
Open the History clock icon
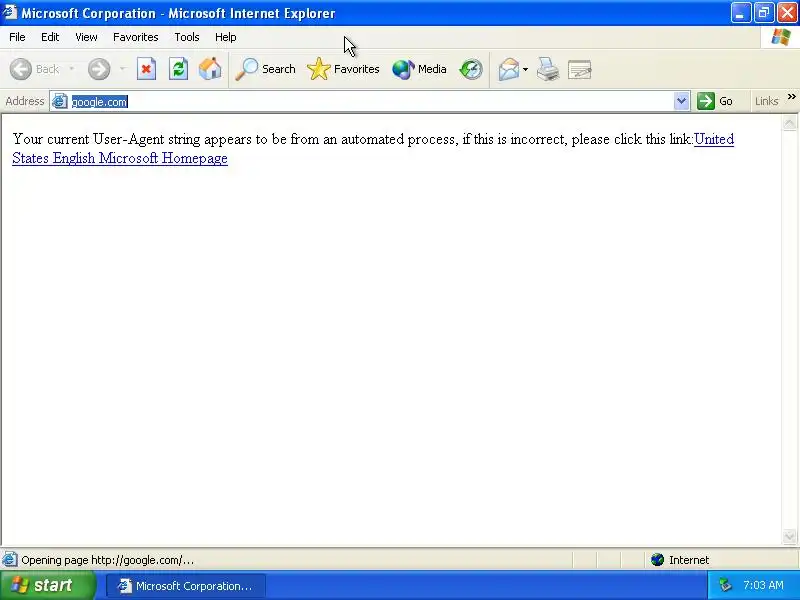[471, 69]
